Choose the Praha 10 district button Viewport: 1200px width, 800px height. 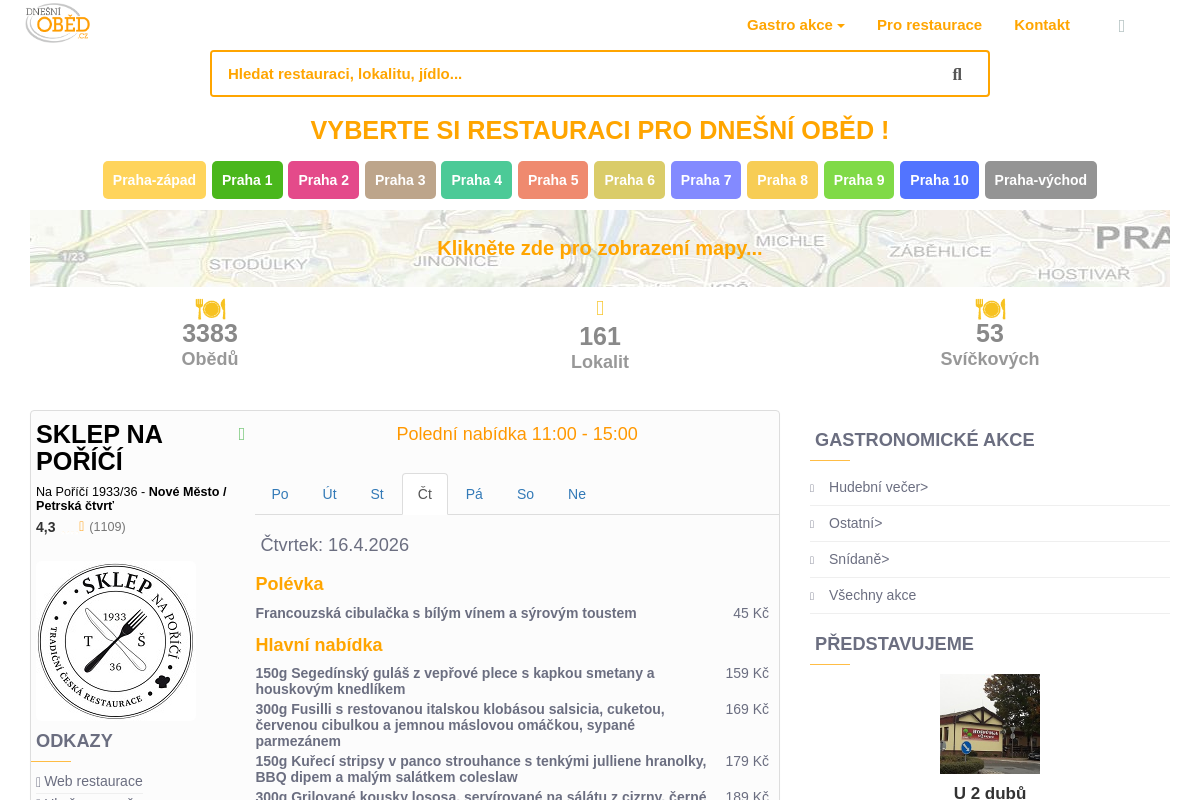coord(939,180)
